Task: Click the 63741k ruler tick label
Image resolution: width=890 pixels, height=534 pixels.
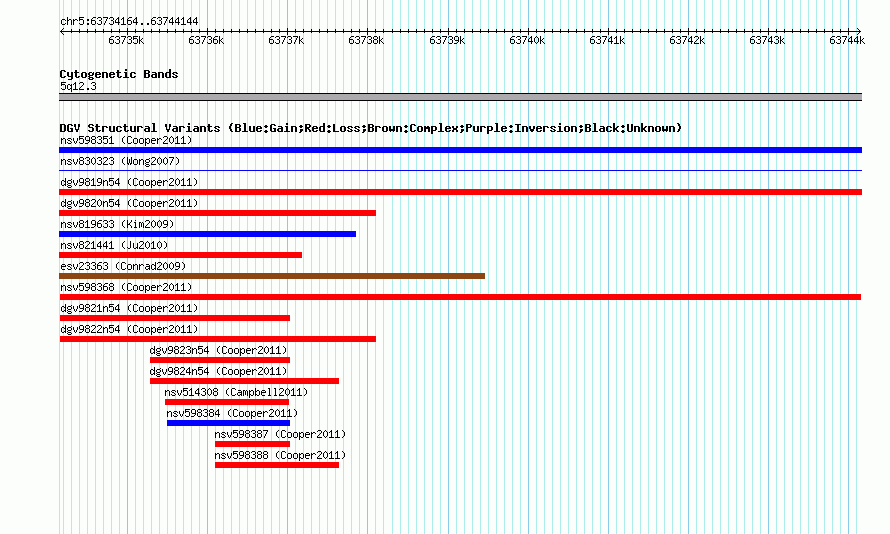Action: pyautogui.click(x=607, y=40)
